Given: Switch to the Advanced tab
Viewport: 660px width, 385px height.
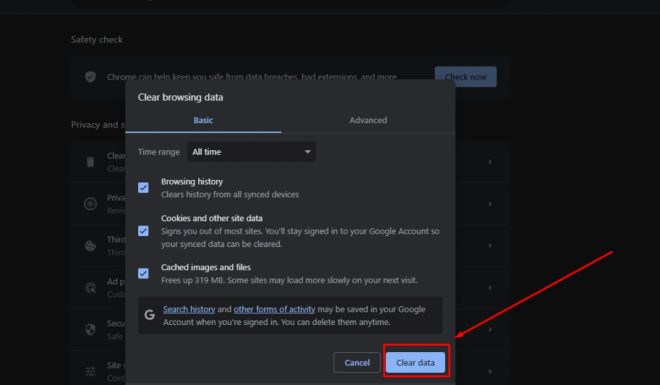Looking at the screenshot, I should [x=368, y=120].
